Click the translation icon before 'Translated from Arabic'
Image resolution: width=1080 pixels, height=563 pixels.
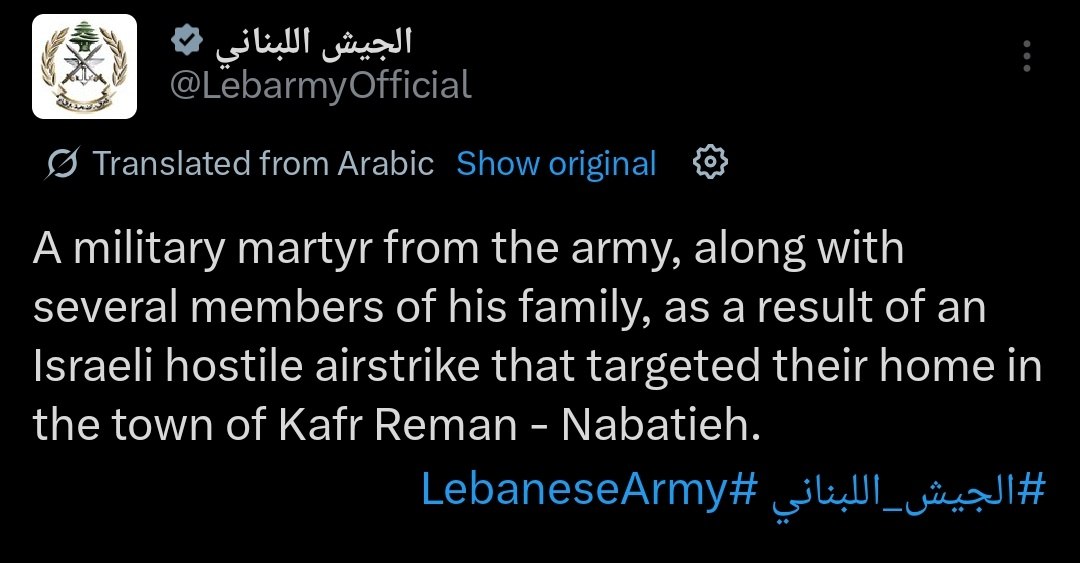[64, 163]
